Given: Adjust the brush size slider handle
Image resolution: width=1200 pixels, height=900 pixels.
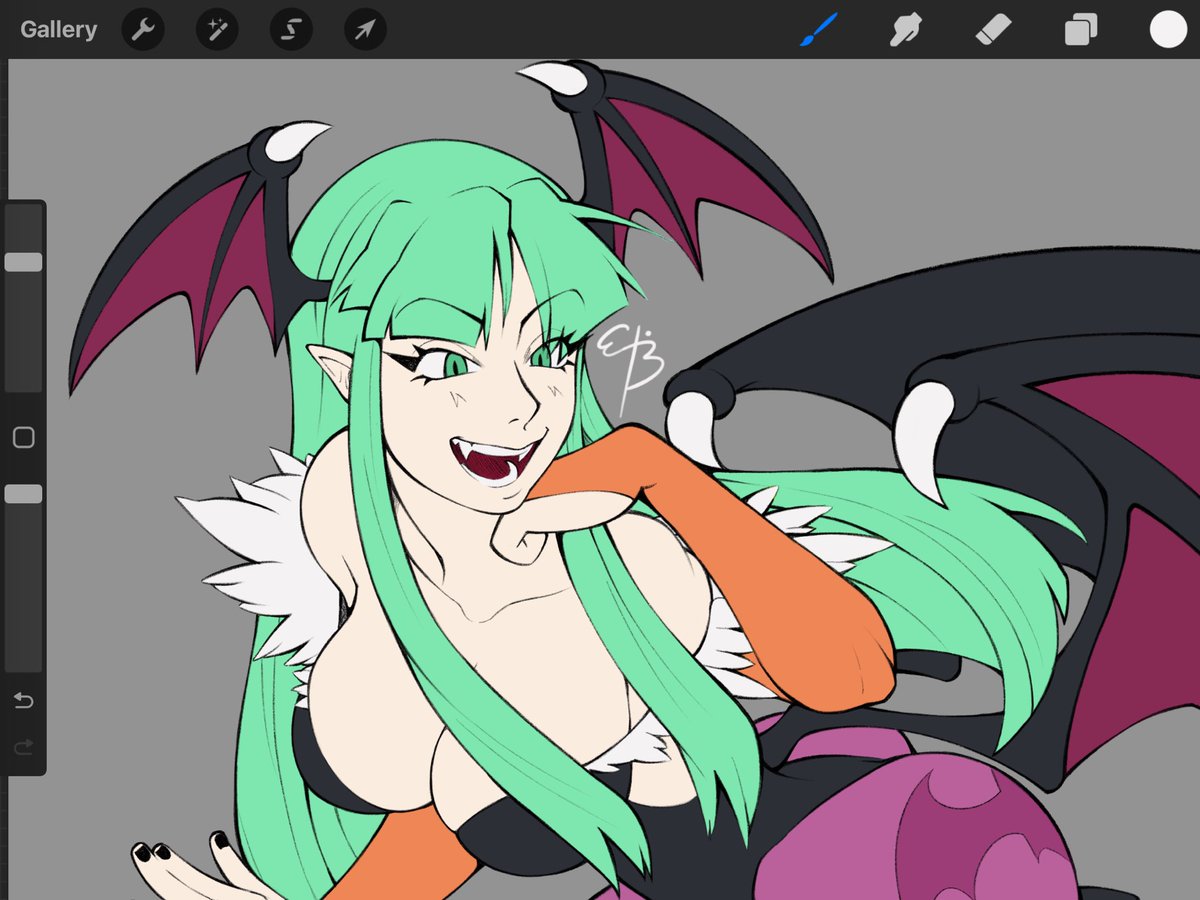Looking at the screenshot, I should coord(23,262).
